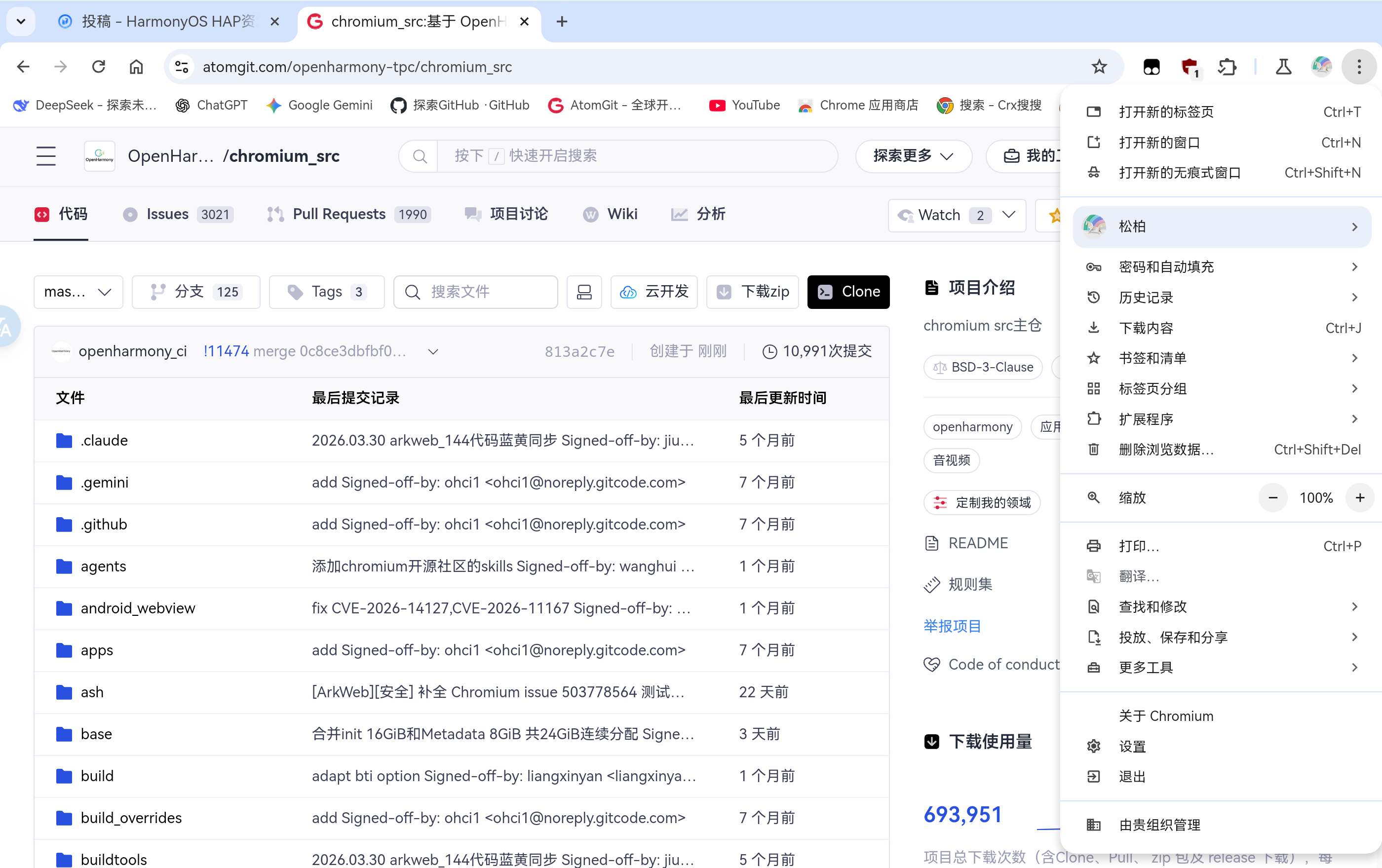Click the BSD-3-Clause license badge
This screenshot has height=868, width=1382.
tap(983, 367)
